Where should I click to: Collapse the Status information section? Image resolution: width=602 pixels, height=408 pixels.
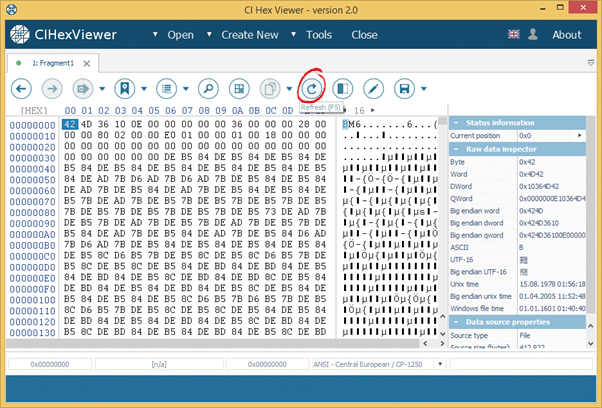456,123
